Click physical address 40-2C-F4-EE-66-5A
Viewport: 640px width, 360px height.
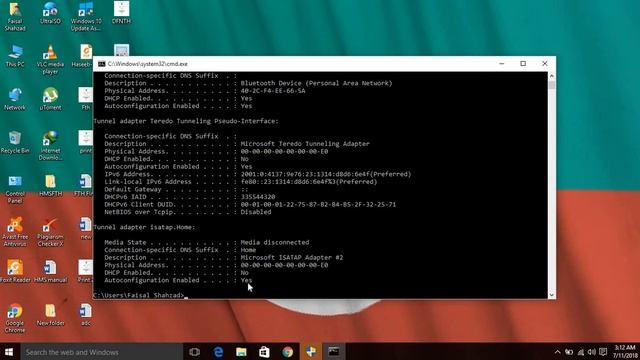point(273,91)
